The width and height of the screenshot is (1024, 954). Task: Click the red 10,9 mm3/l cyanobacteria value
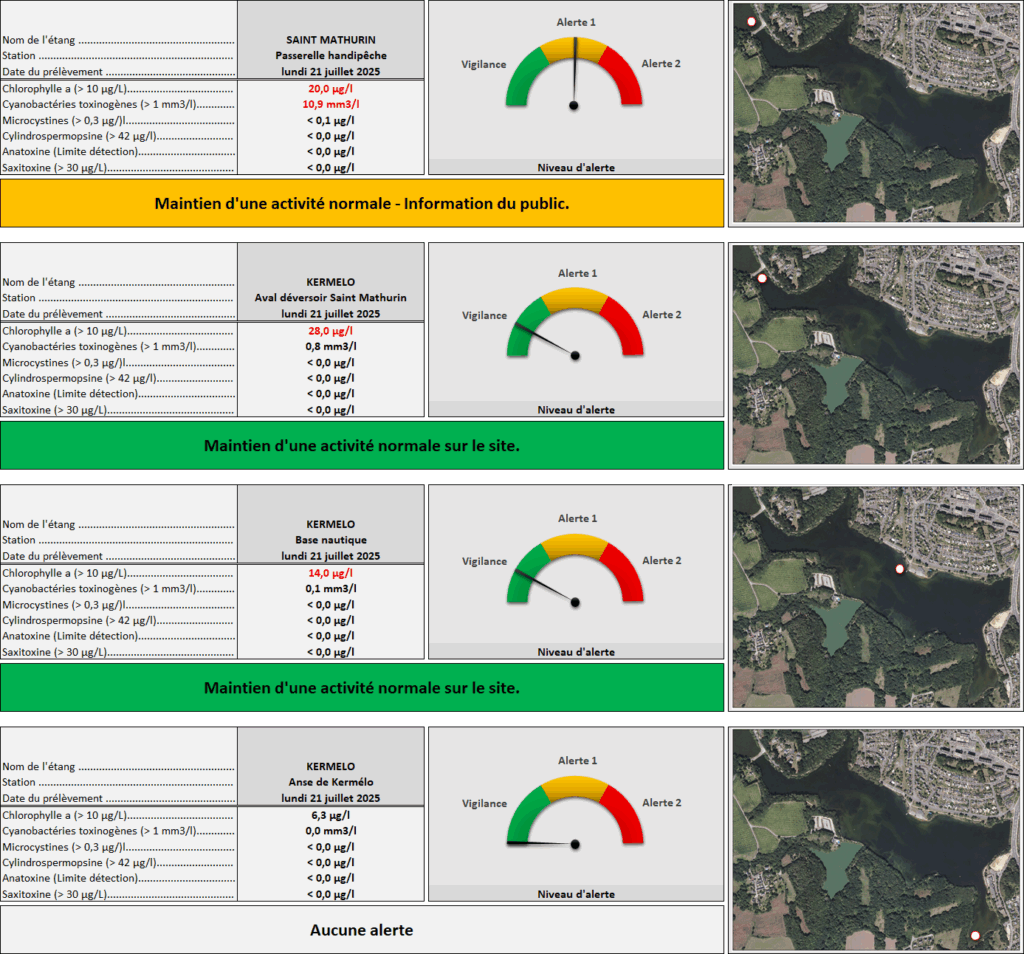point(330,104)
